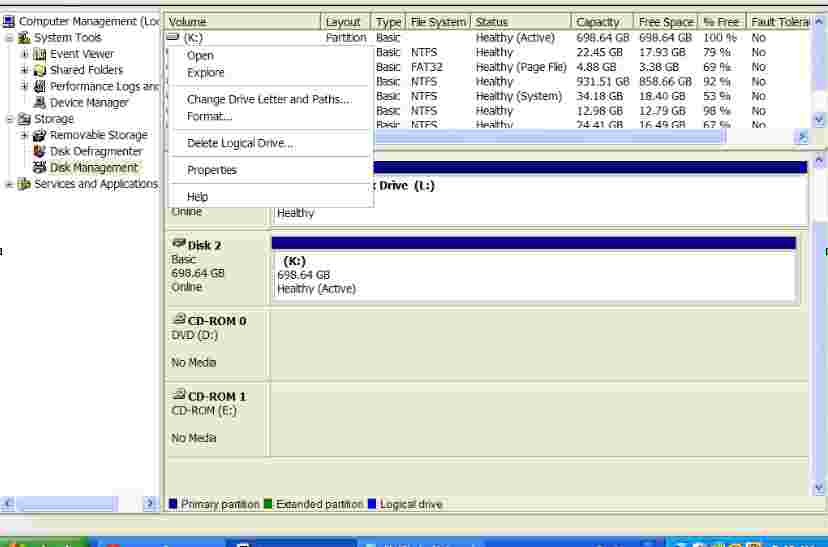The width and height of the screenshot is (828, 547).
Task: Click the volume list scroll-down arrow
Action: [820, 120]
